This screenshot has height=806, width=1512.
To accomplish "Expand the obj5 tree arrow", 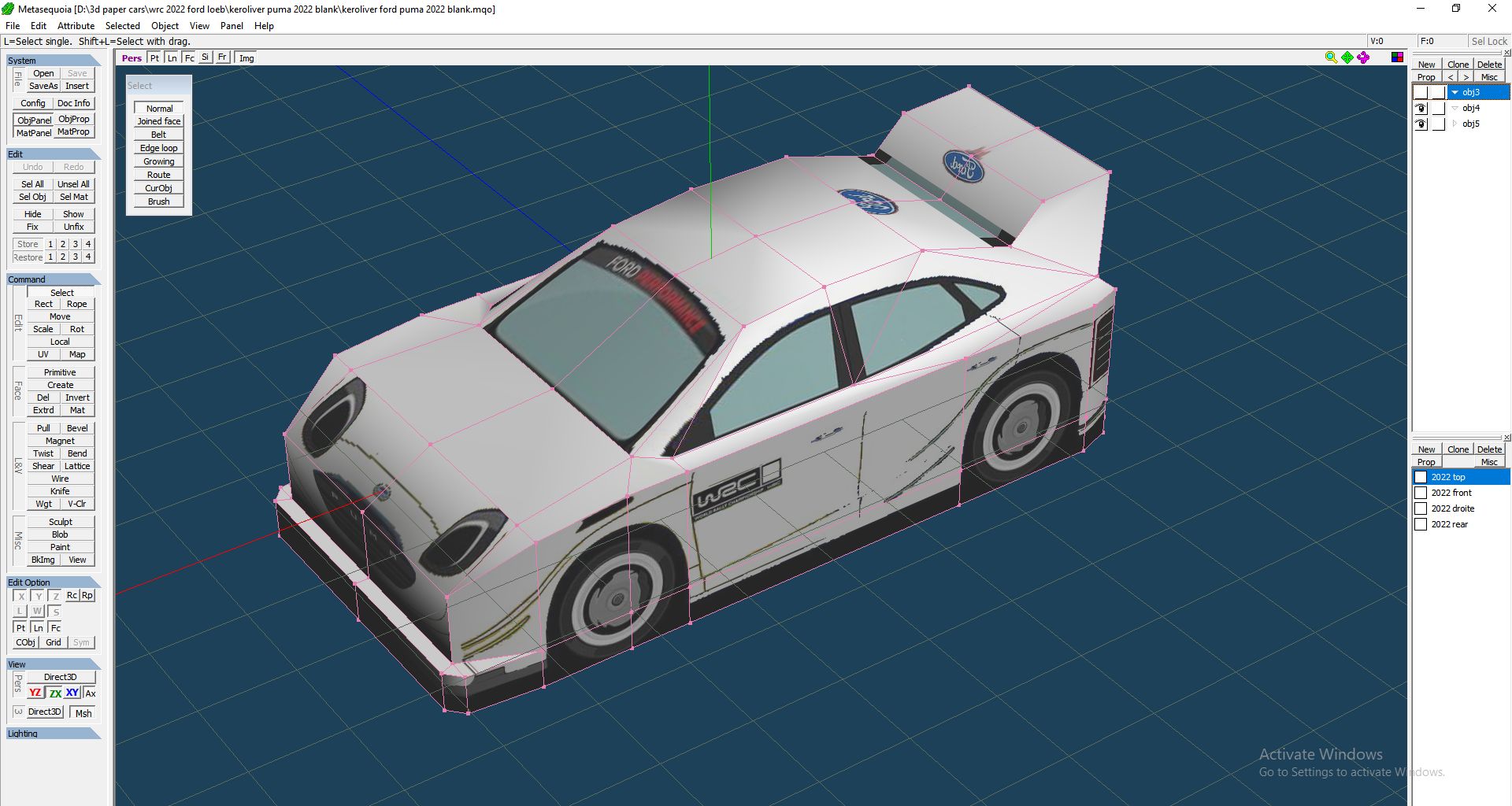I will tap(1455, 124).
